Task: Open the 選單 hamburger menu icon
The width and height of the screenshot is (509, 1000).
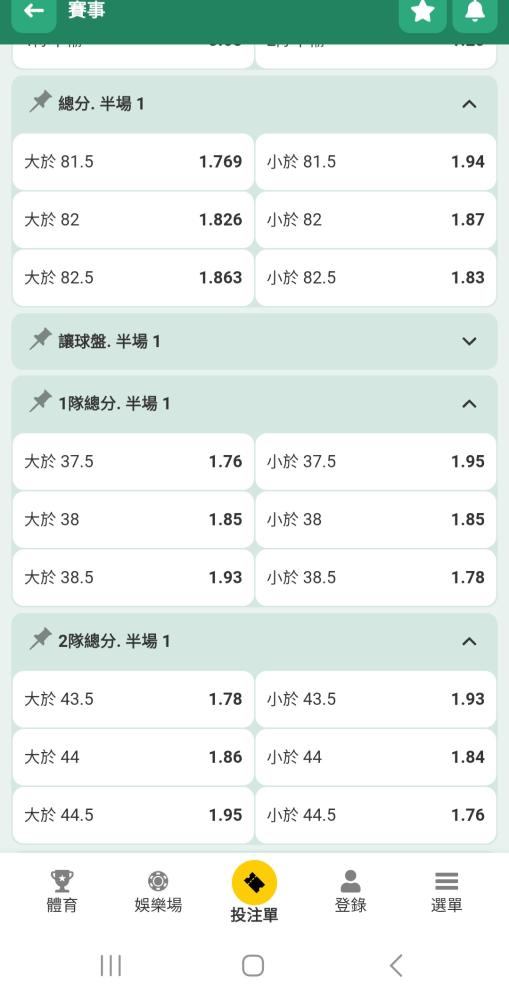Action: pyautogui.click(x=446, y=881)
